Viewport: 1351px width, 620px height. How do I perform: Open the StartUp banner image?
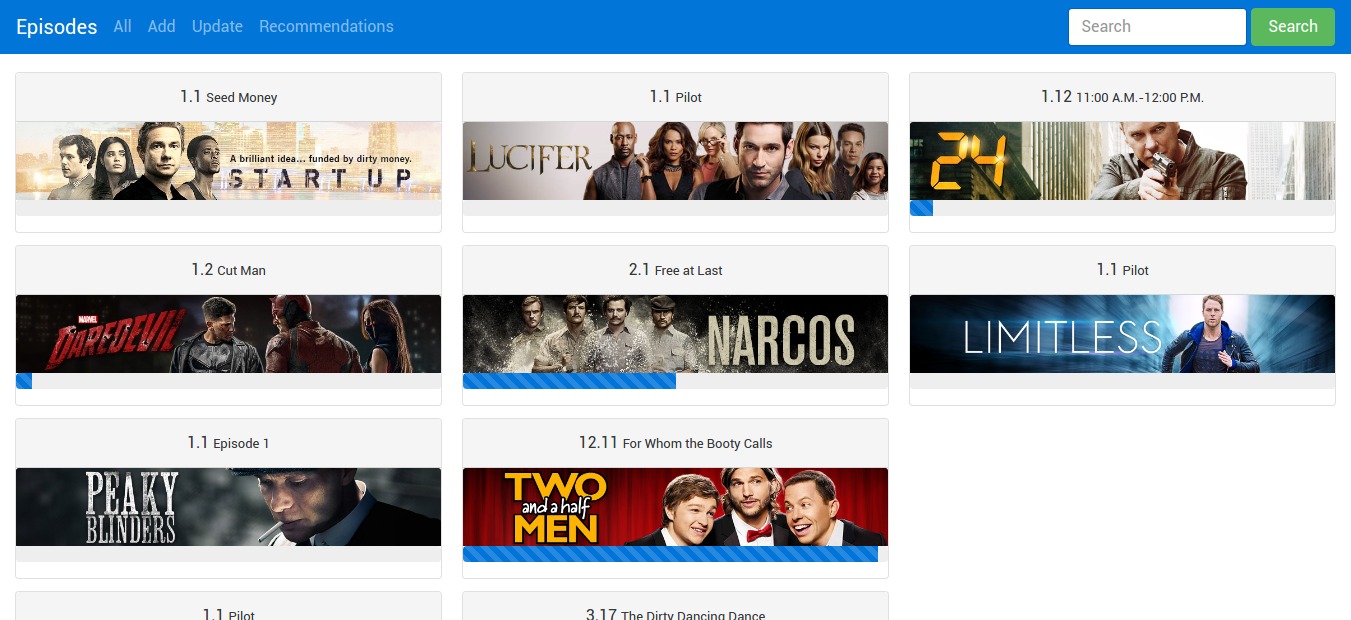coord(228,161)
